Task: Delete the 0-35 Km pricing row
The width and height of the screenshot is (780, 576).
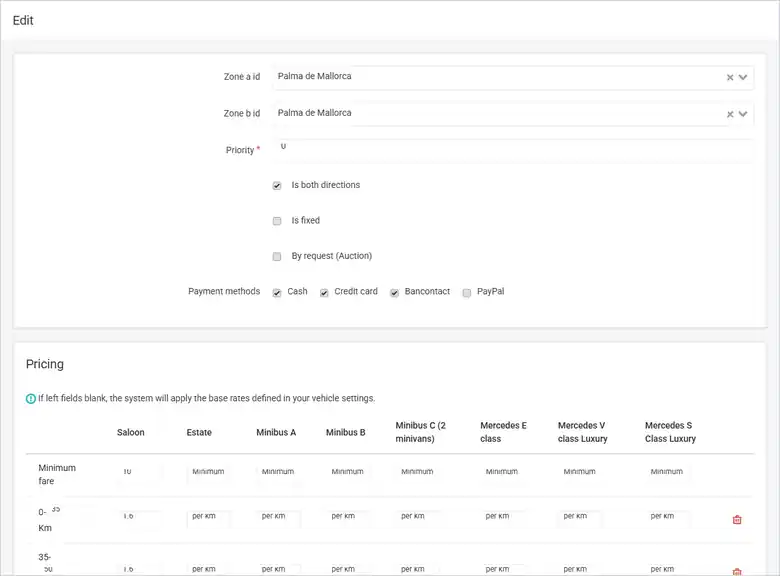Action: point(737,520)
